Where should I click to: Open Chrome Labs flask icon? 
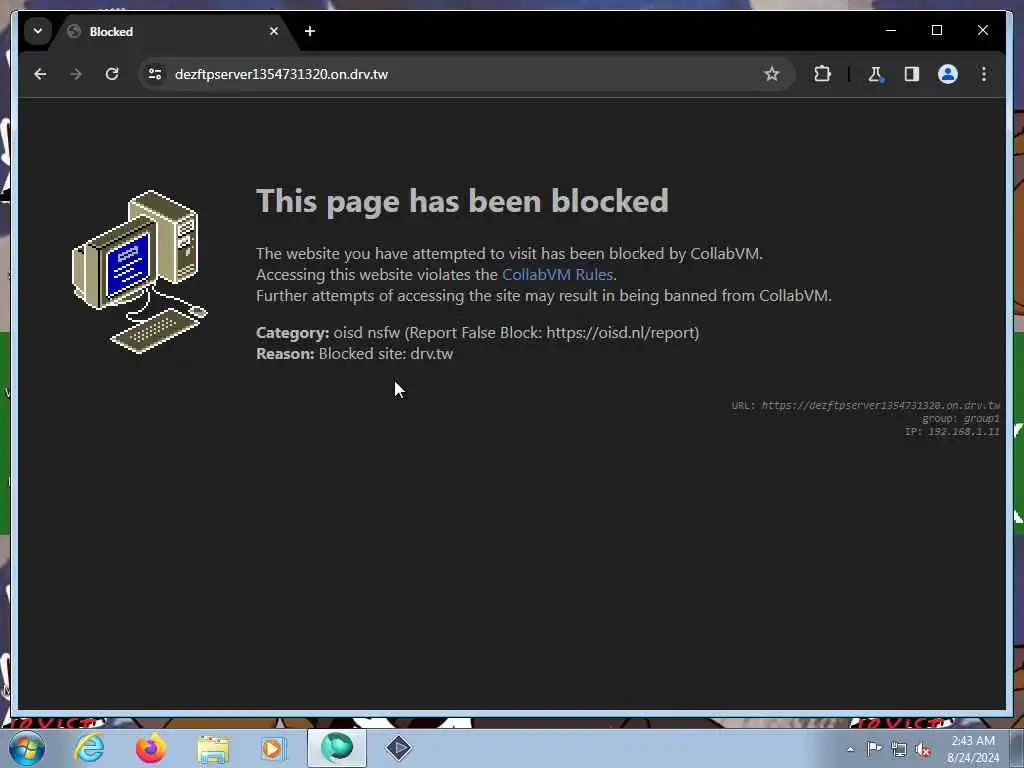tap(875, 74)
